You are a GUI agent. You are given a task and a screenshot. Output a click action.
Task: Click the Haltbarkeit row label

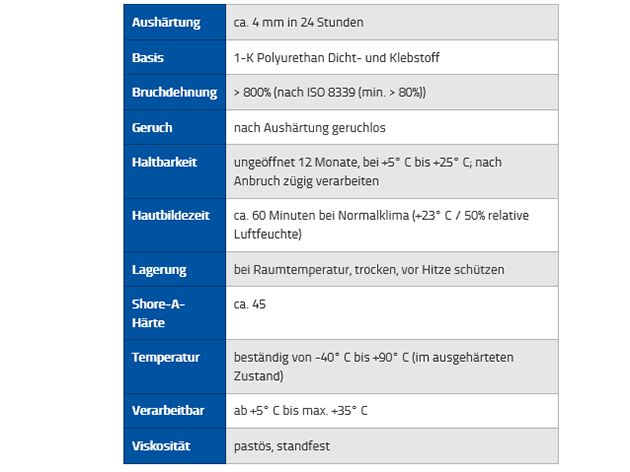click(x=175, y=172)
